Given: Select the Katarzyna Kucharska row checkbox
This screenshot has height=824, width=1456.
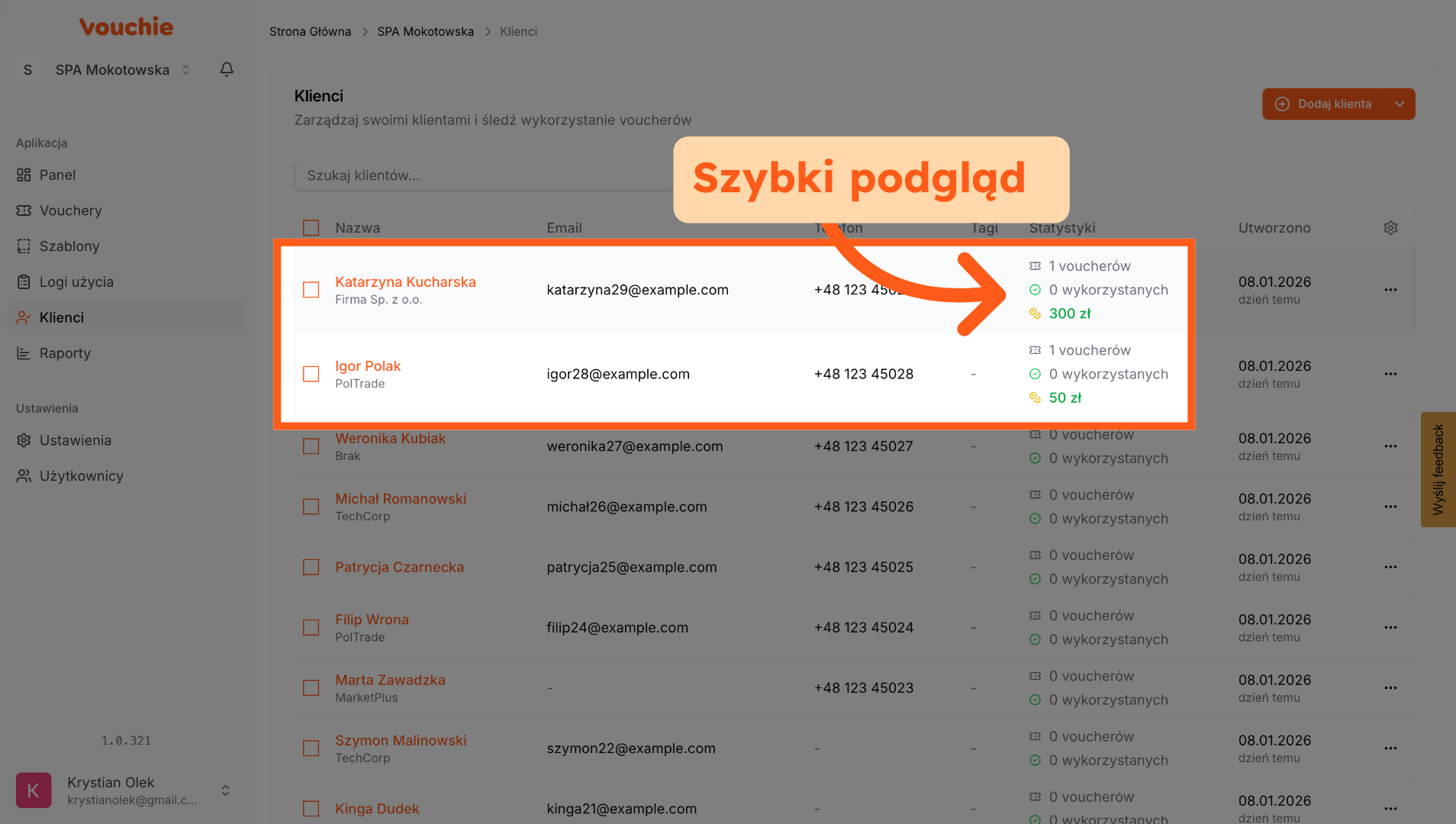Looking at the screenshot, I should click(311, 290).
